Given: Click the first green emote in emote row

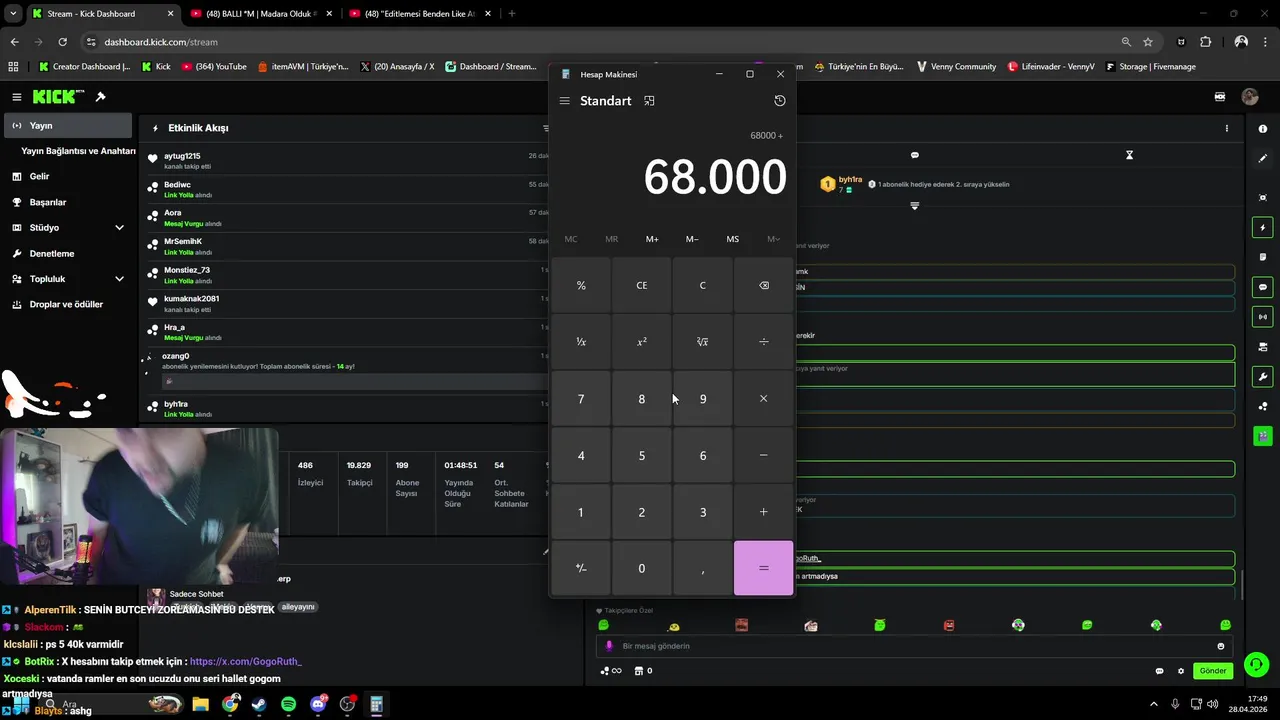Looking at the screenshot, I should pos(603,625).
